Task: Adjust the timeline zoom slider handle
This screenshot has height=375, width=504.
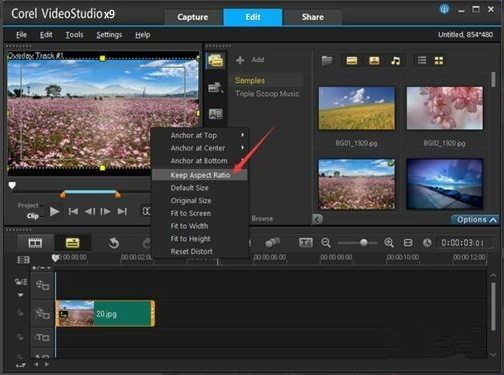Action: [364, 243]
